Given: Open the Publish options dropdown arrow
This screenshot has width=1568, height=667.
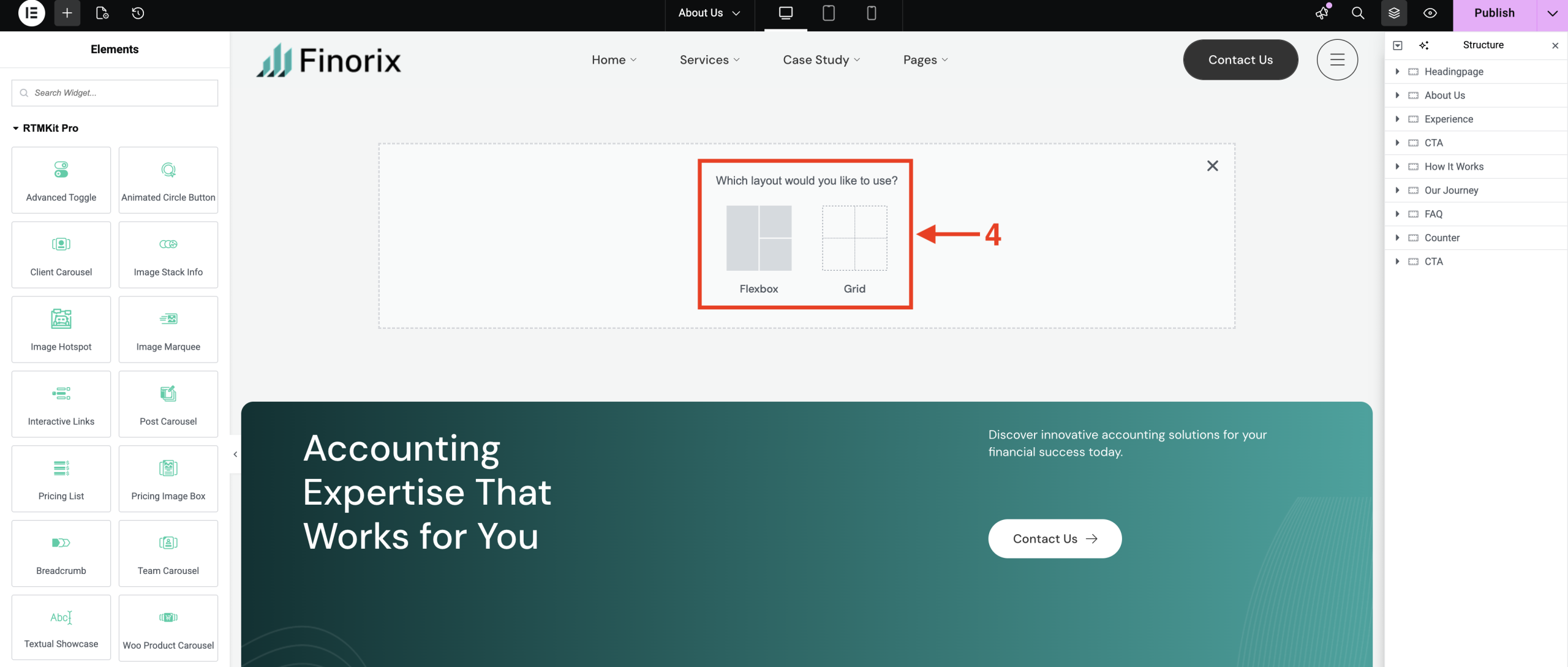Looking at the screenshot, I should coord(1552,13).
